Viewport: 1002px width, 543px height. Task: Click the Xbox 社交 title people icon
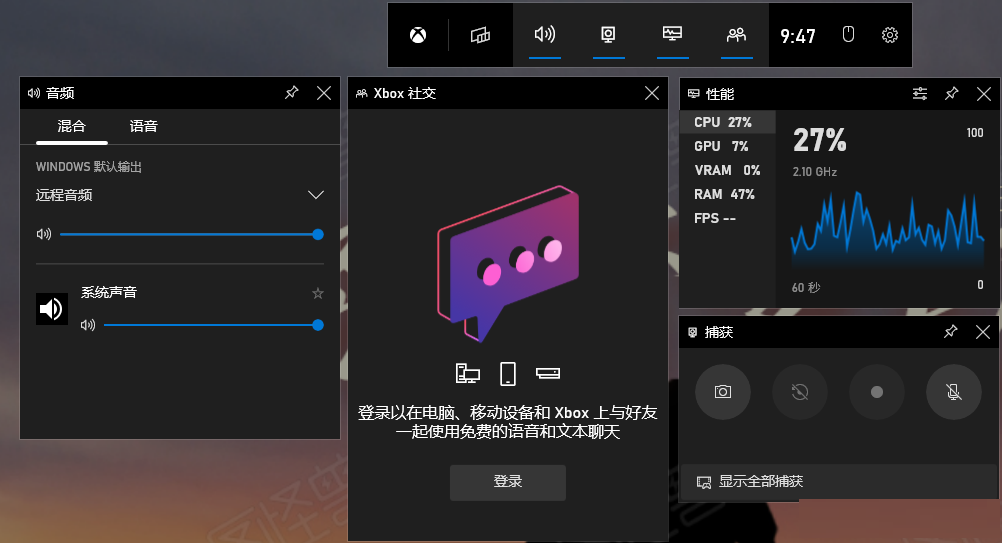click(362, 93)
